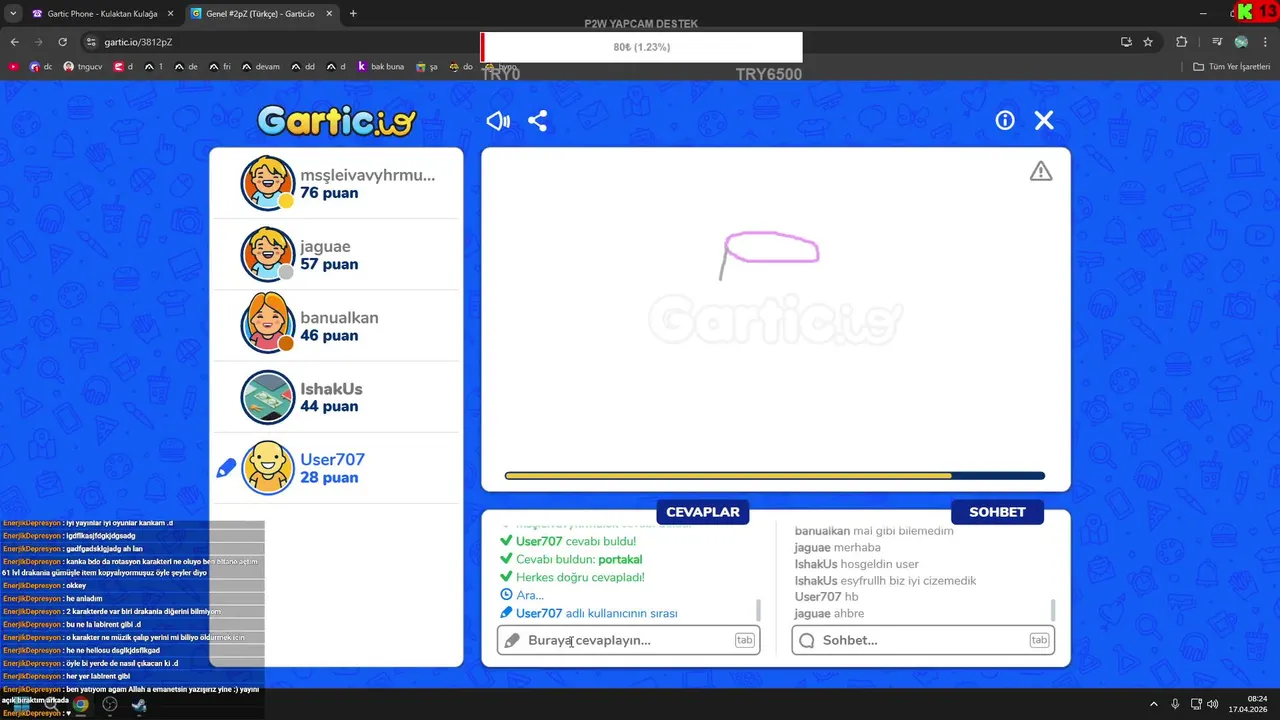Click 'User707 adlı kullanıcının sırası' message
Image resolution: width=1280 pixels, height=720 pixels.
(597, 613)
